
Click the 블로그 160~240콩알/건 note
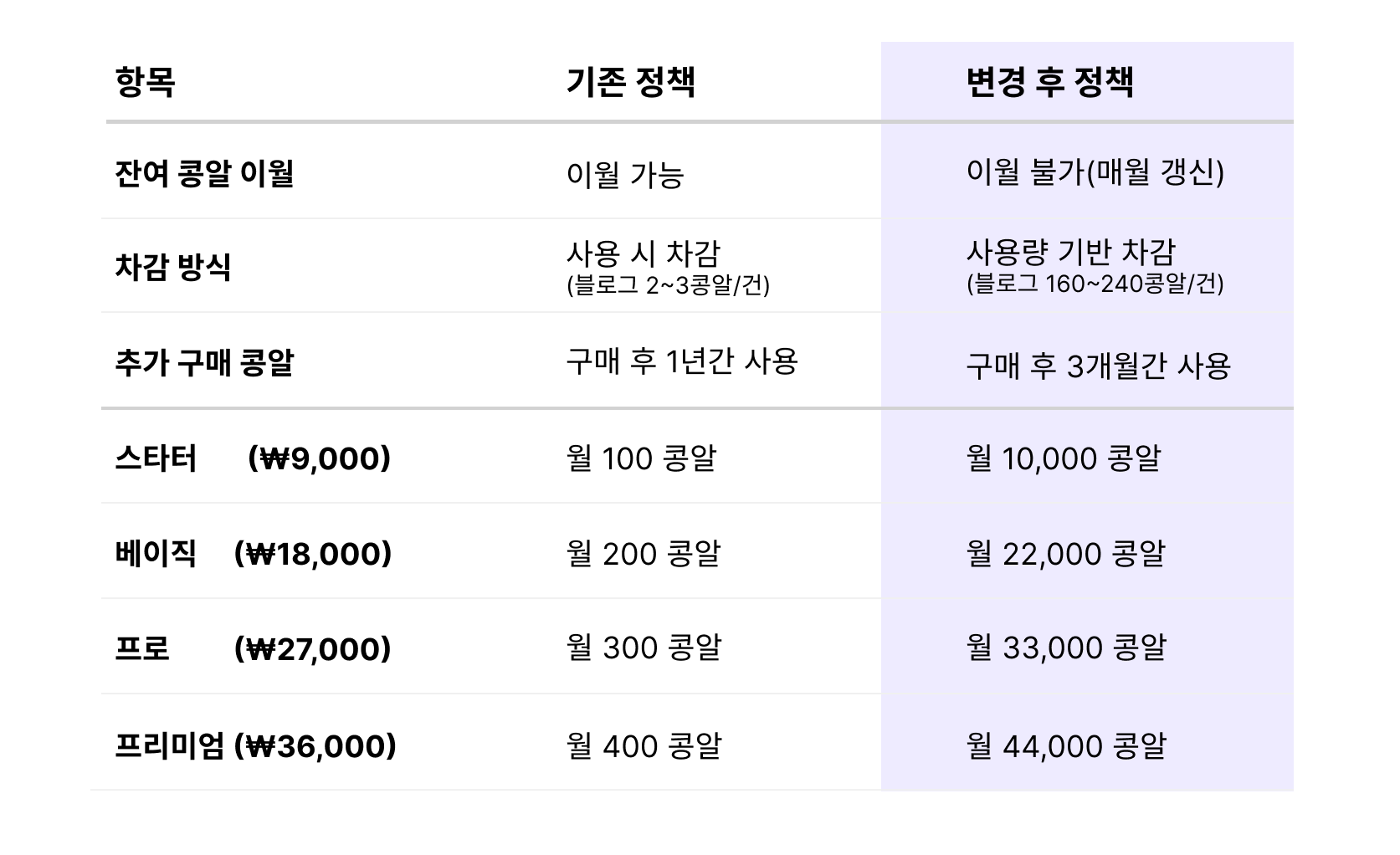pos(1095,284)
